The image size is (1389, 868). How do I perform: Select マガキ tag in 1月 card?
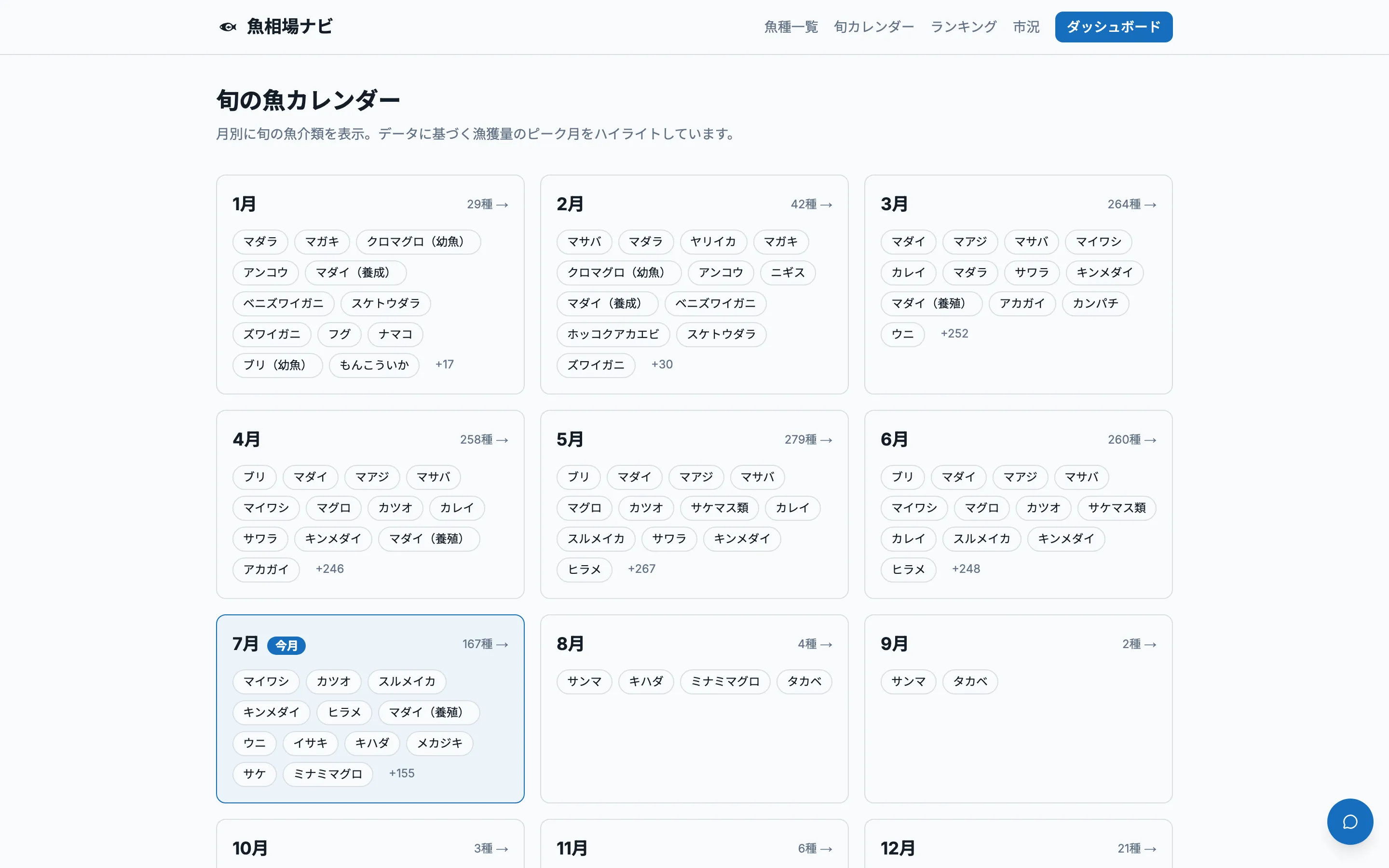(x=322, y=242)
